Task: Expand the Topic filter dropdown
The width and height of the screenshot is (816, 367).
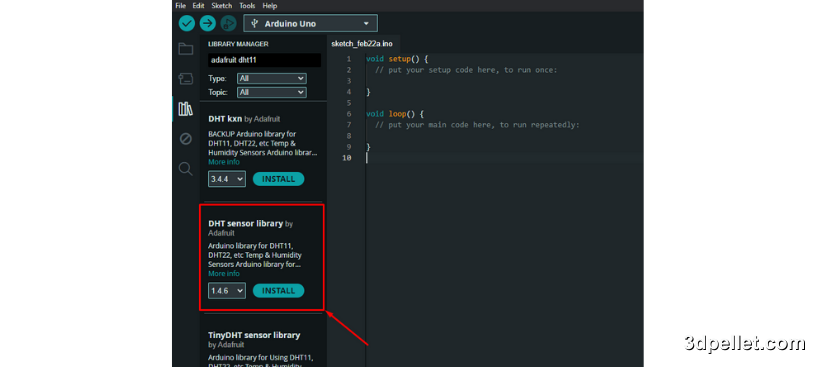Action: pyautogui.click(x=272, y=92)
